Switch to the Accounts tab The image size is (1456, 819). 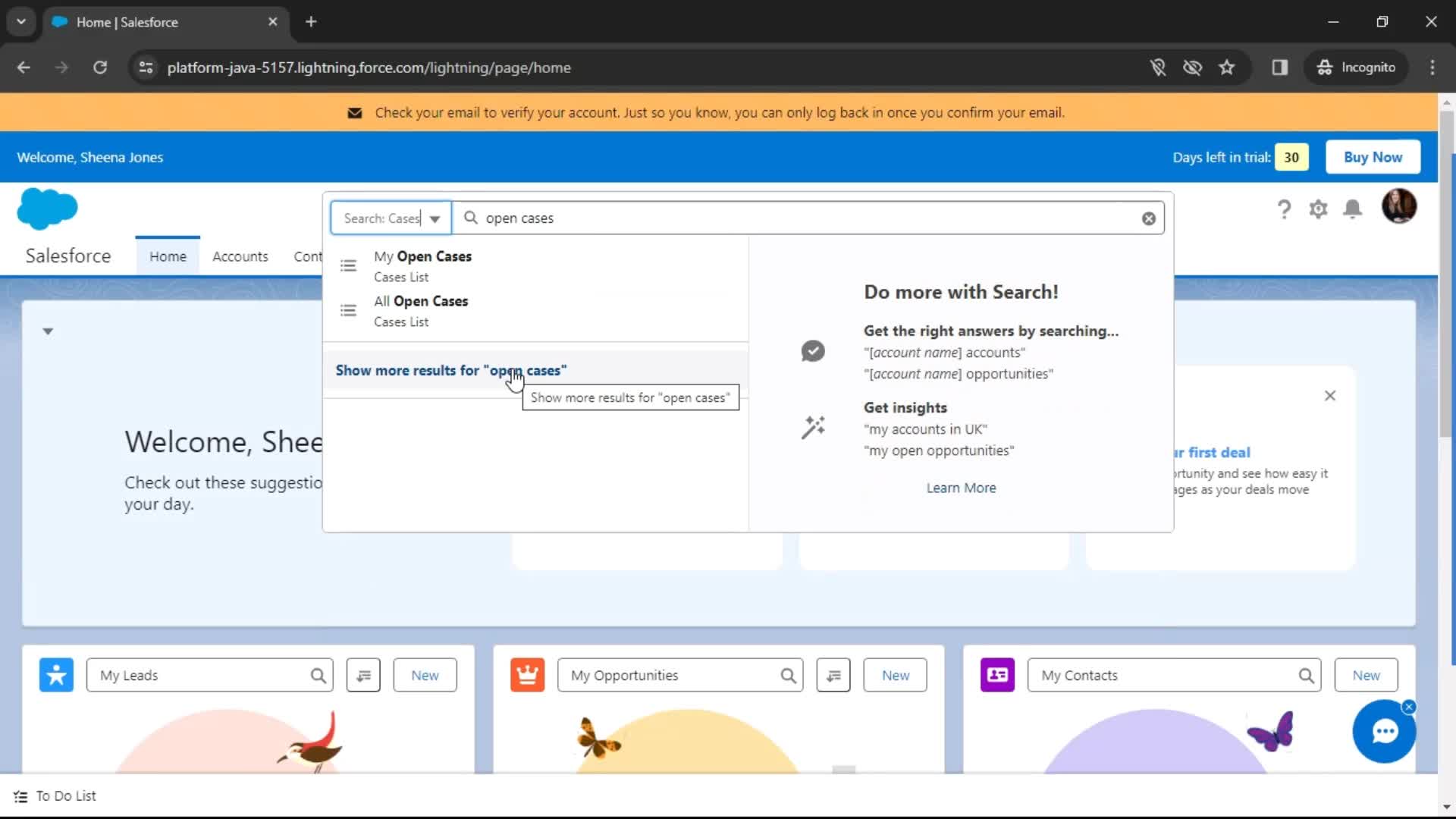(240, 256)
